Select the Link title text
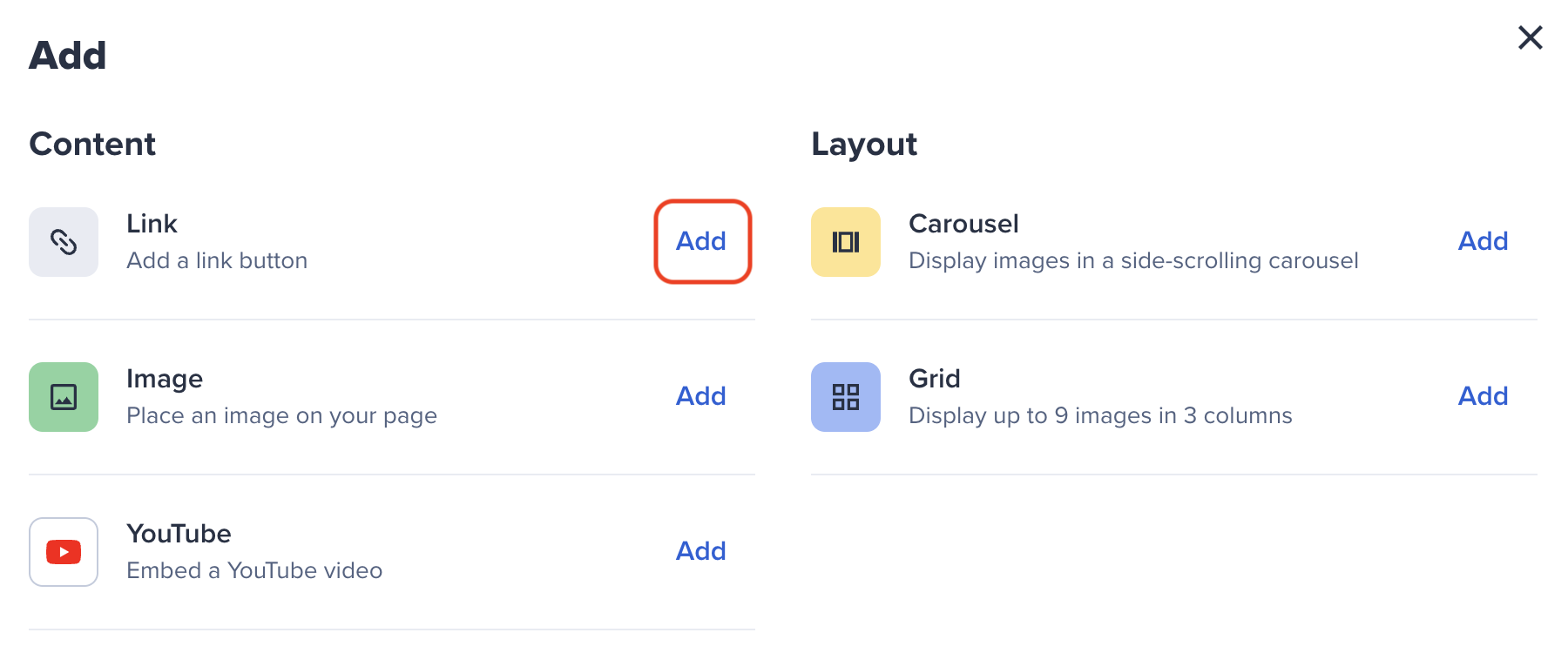 [x=152, y=224]
